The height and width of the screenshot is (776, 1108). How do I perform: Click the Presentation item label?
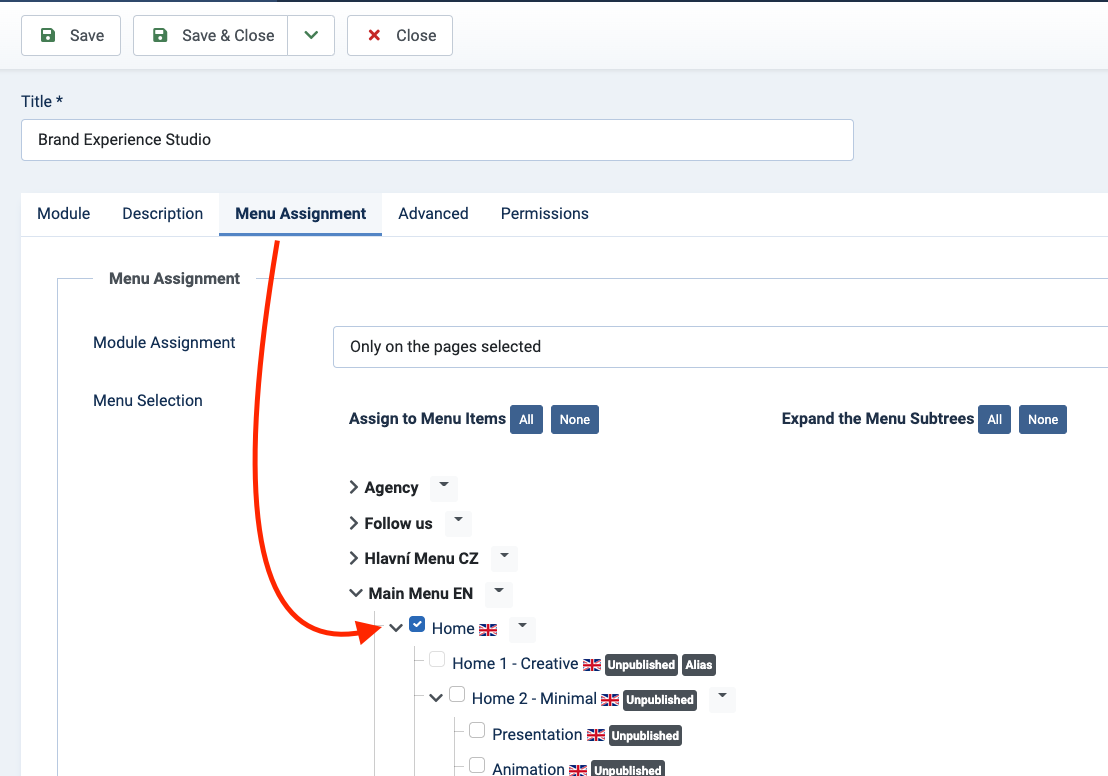[537, 734]
